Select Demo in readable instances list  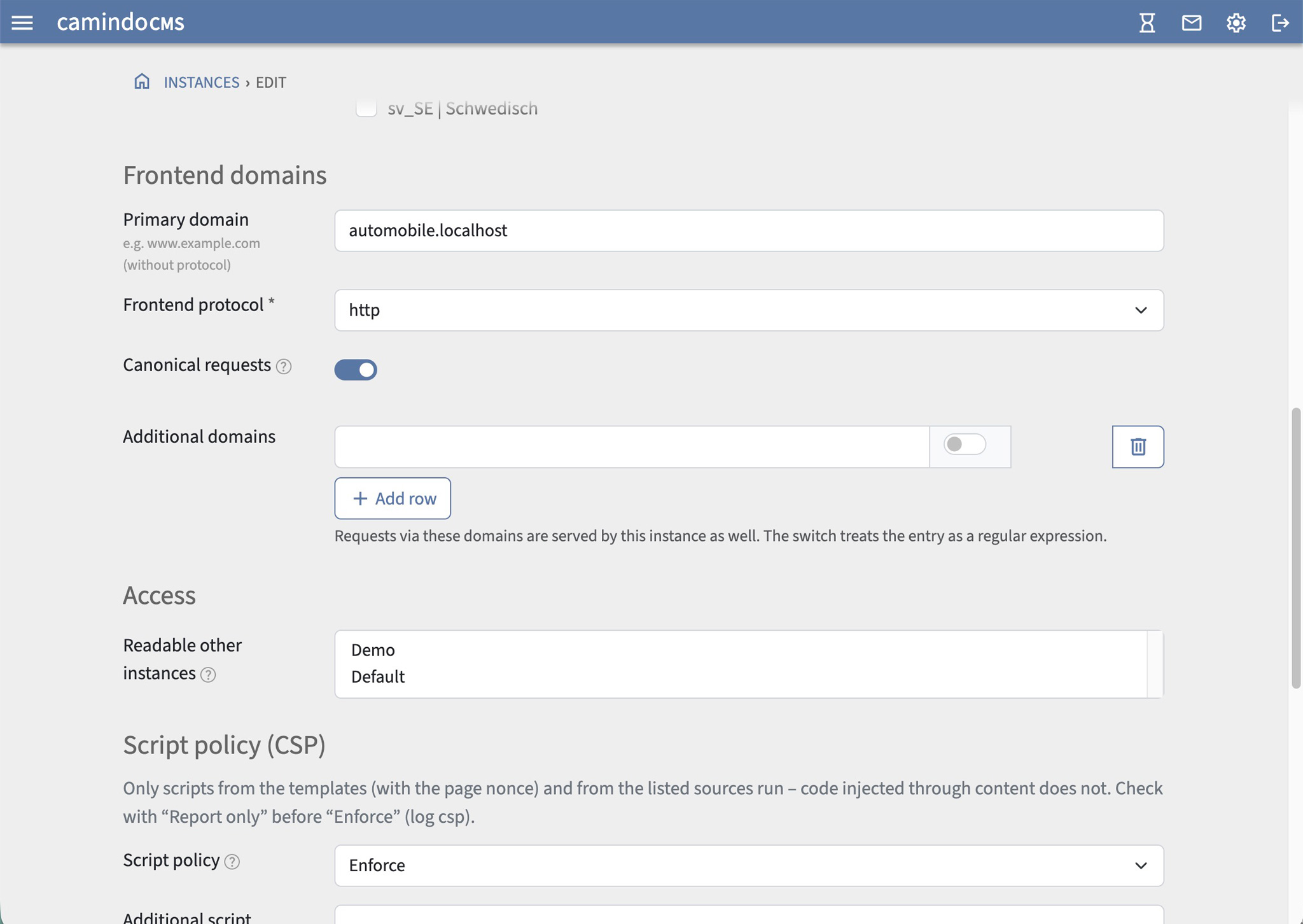pos(741,650)
